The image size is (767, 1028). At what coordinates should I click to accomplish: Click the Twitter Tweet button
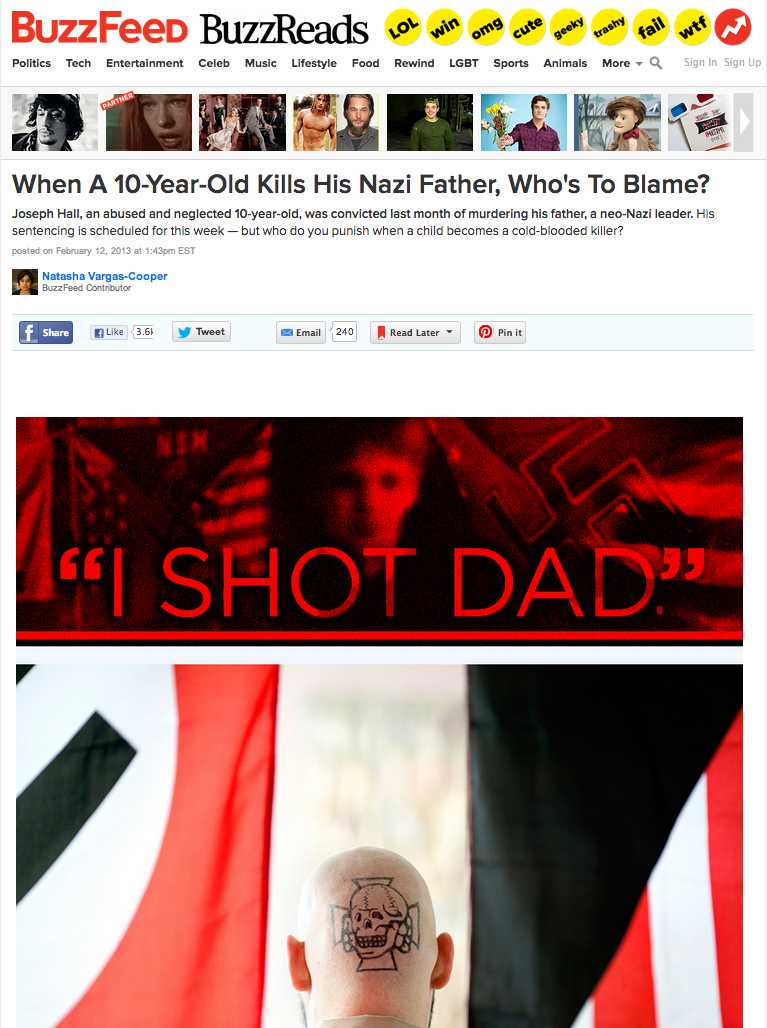201,332
